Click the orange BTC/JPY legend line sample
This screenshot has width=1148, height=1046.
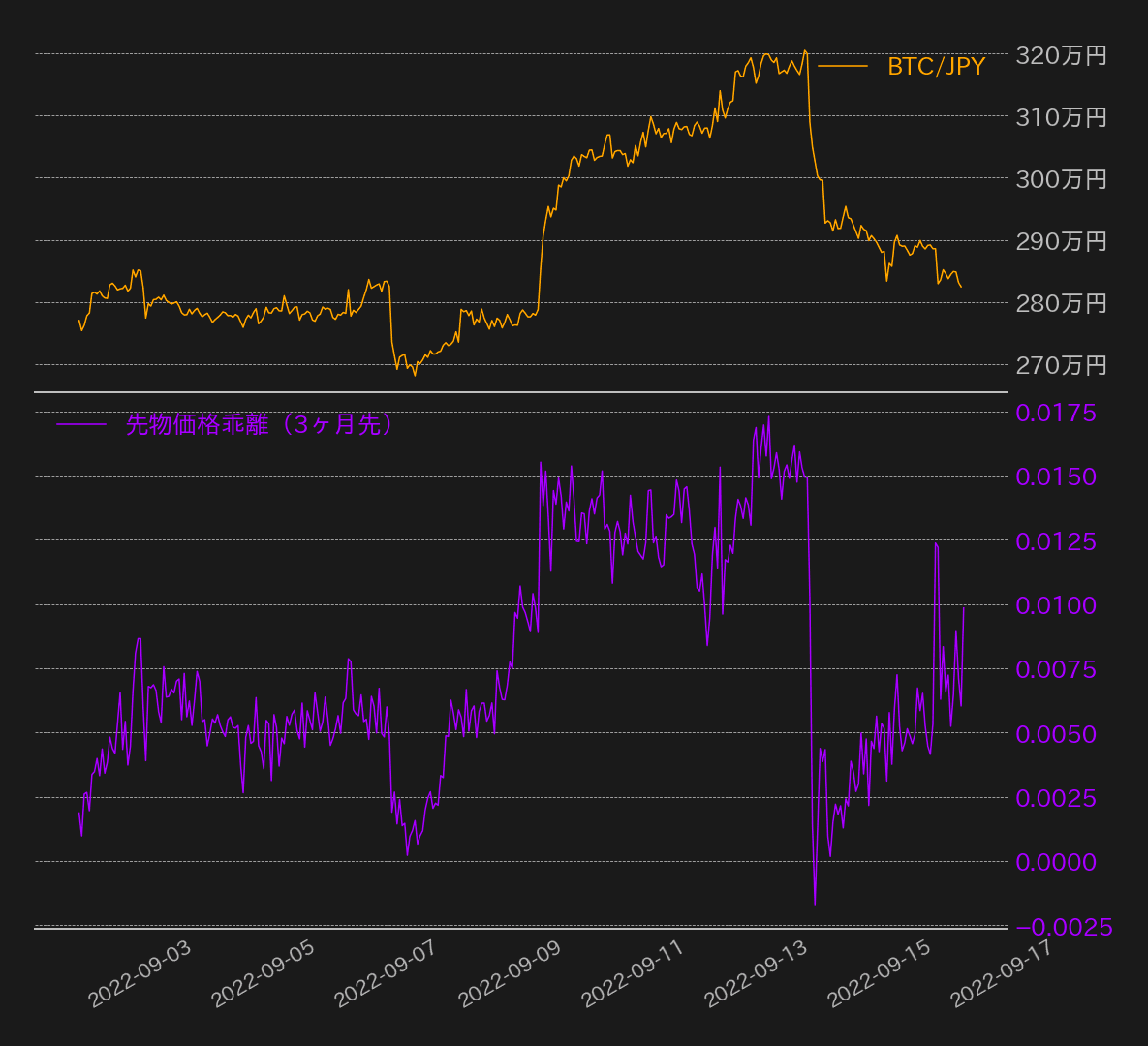pos(842,66)
